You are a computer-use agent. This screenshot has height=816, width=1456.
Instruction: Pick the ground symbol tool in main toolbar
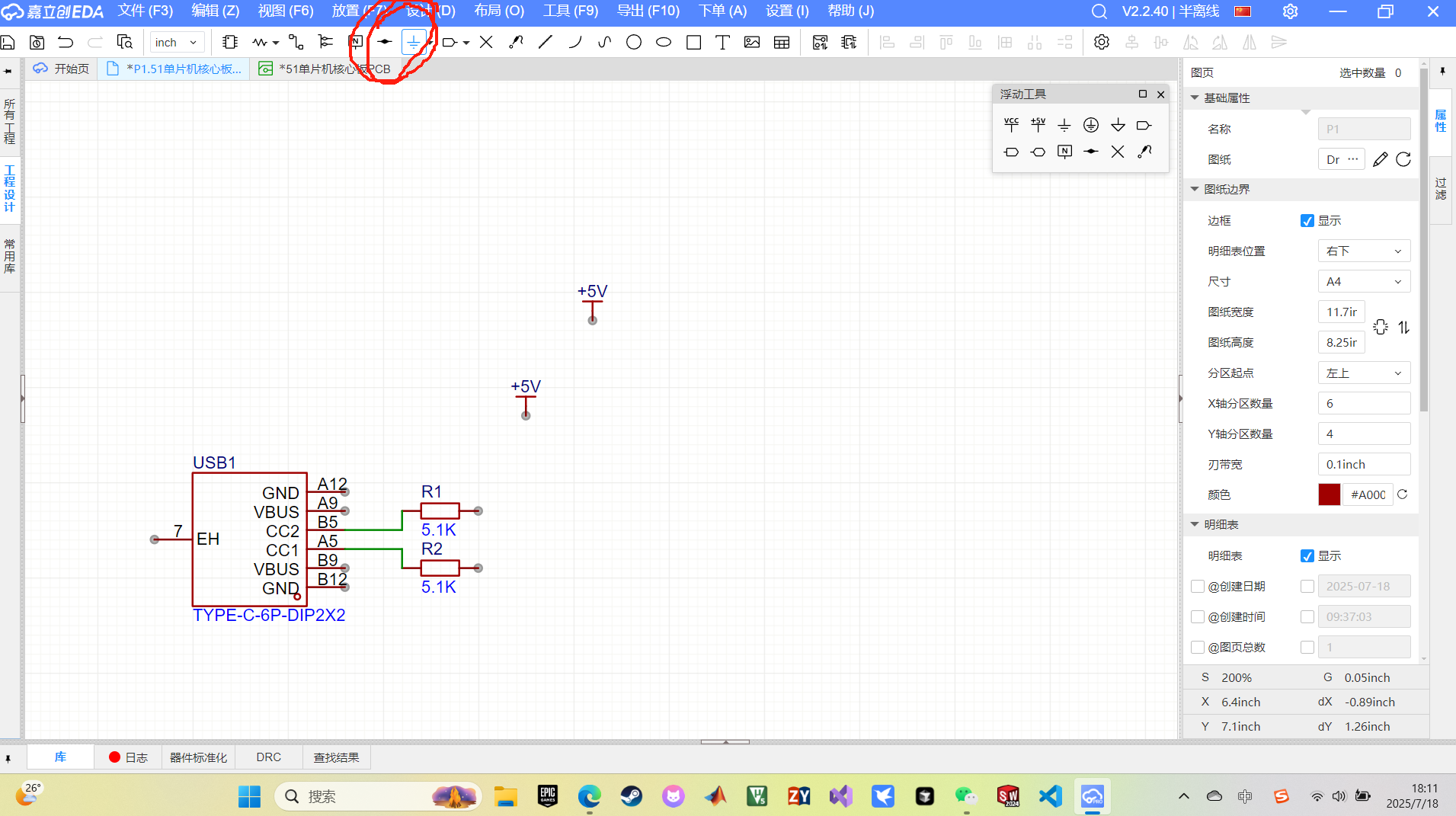(413, 43)
